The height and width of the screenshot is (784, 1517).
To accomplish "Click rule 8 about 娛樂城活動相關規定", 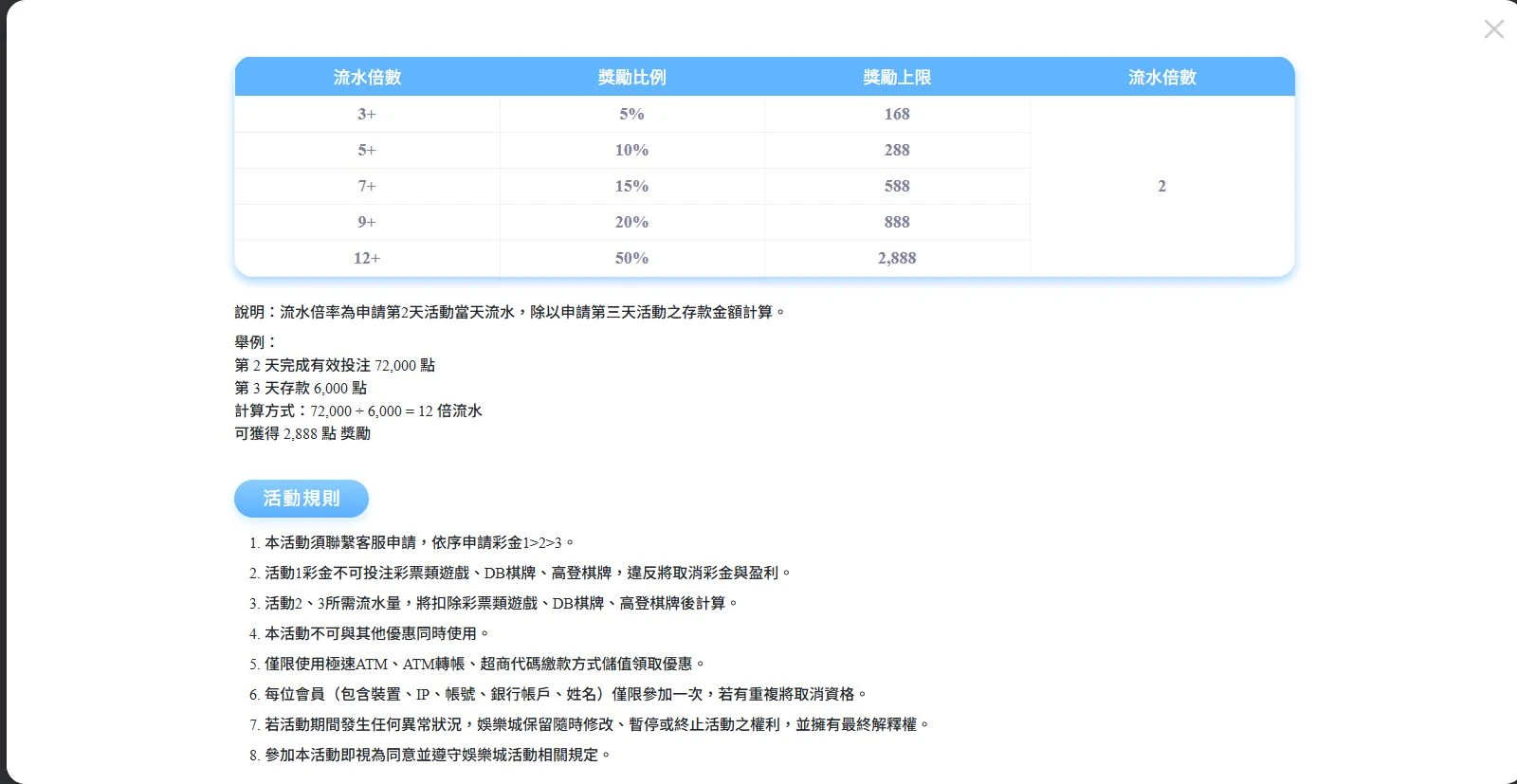I will coord(430,755).
